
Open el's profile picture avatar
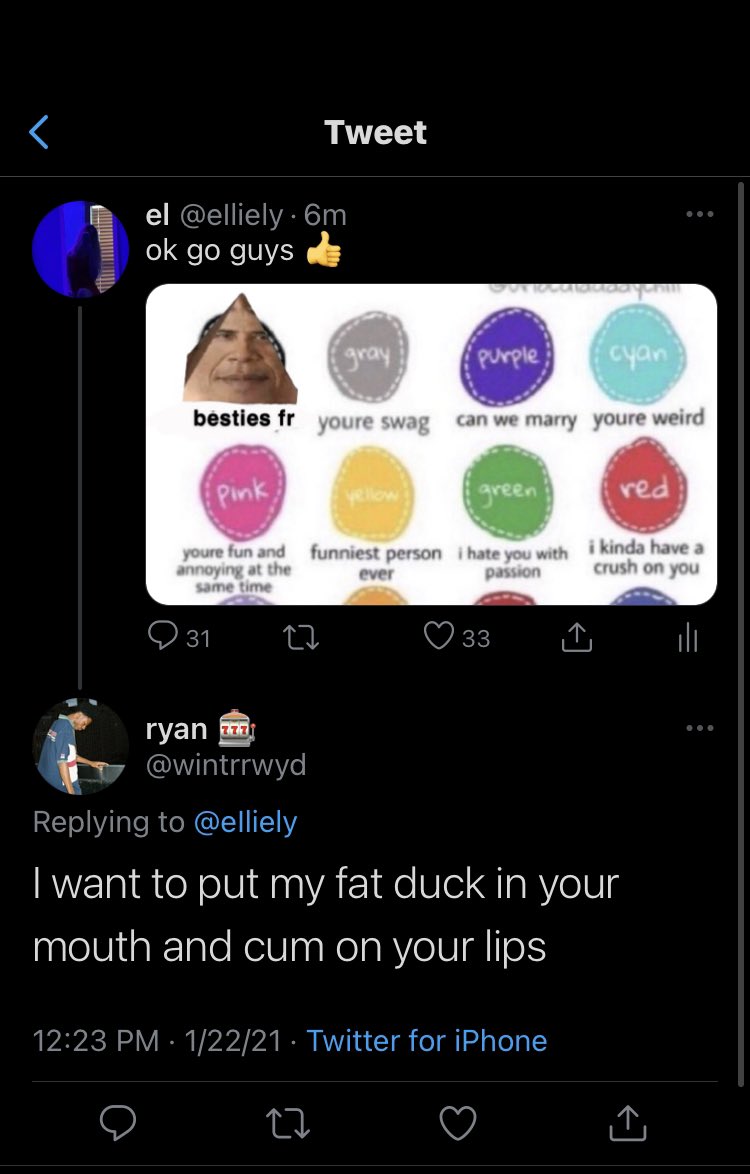pos(80,249)
